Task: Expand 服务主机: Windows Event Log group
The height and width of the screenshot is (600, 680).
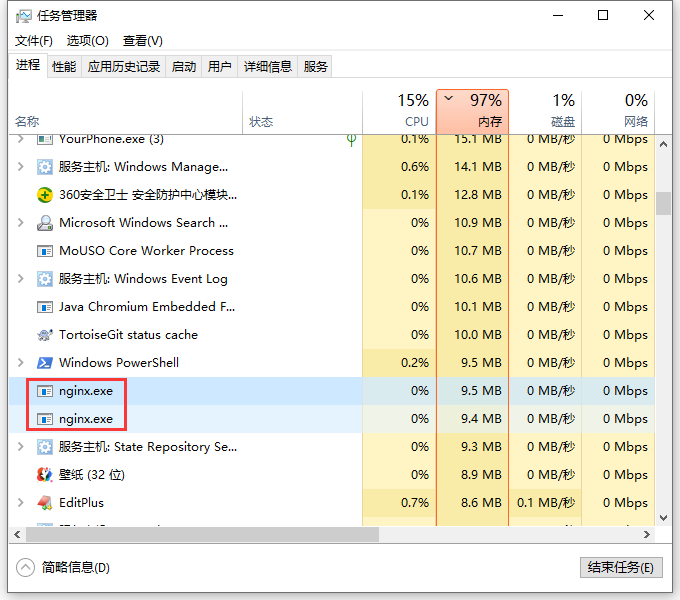Action: pyautogui.click(x=20, y=279)
